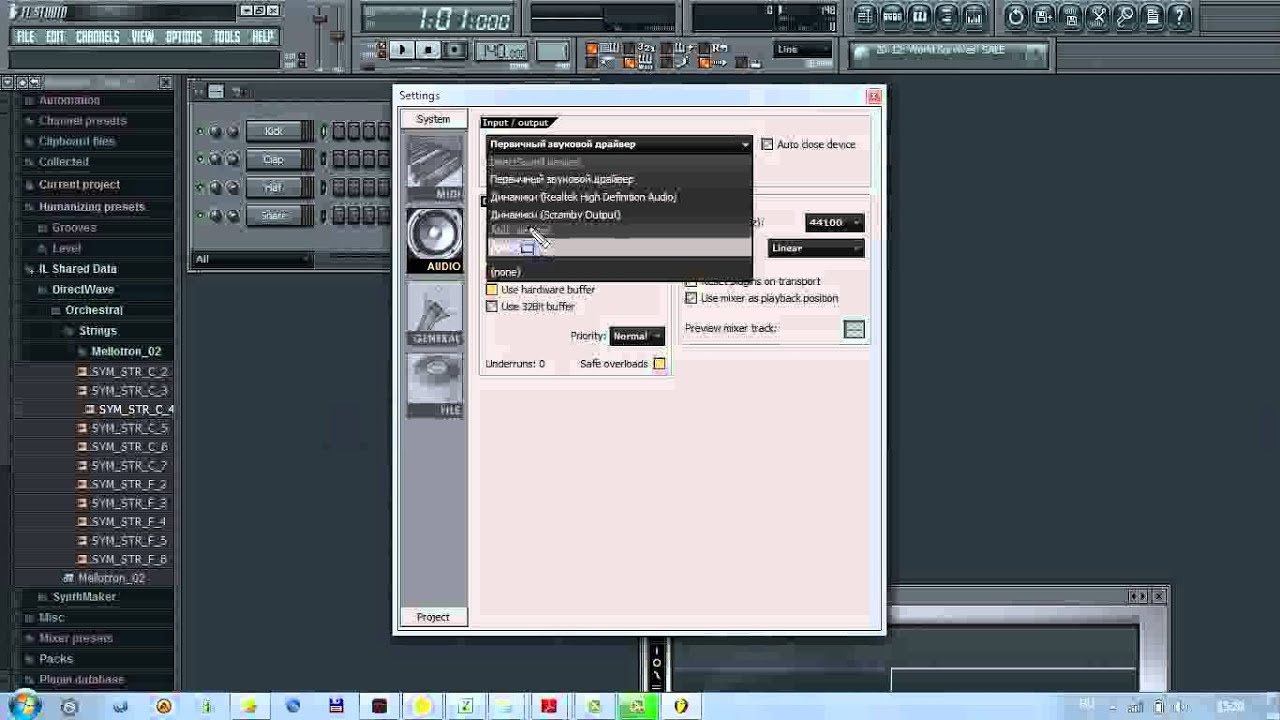Click the Kick channel button
This screenshot has height=720, width=1280.
pyautogui.click(x=274, y=132)
